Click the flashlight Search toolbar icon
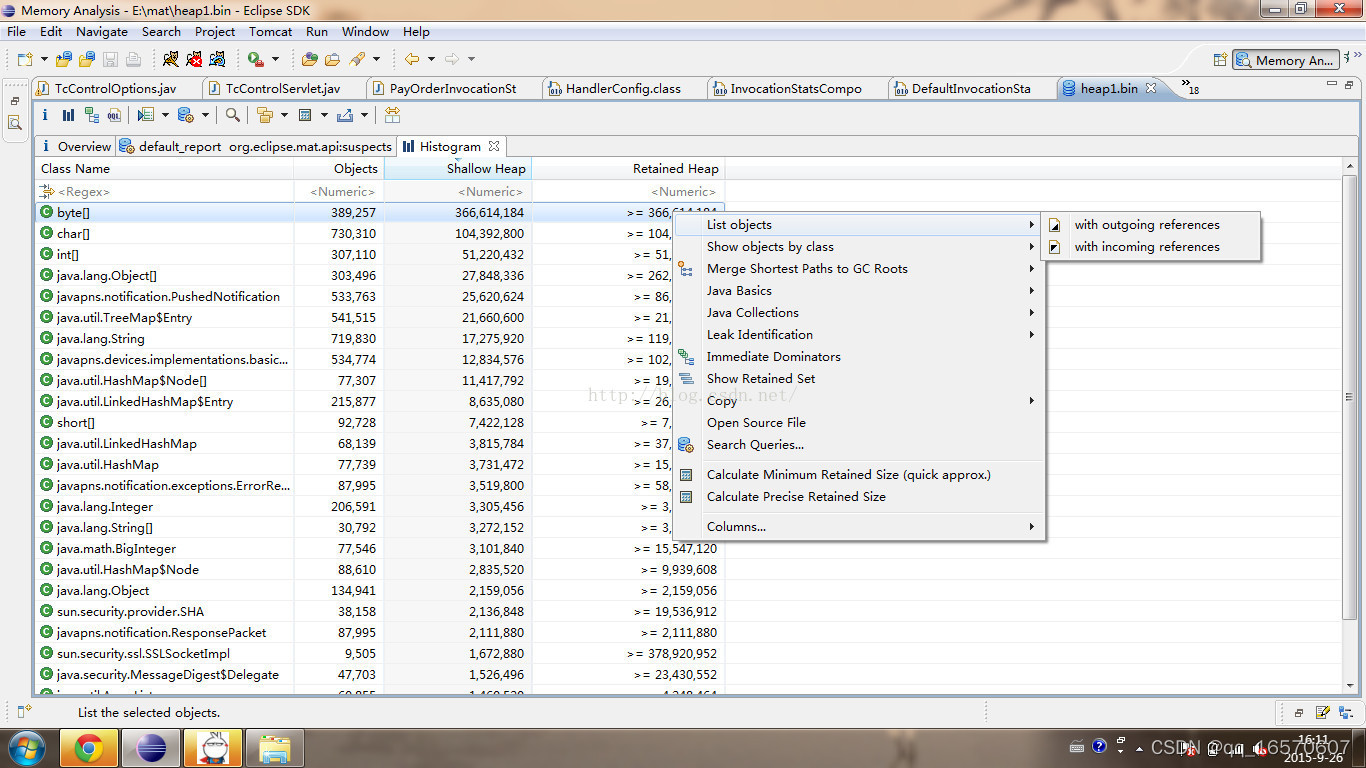Viewport: 1366px width, 768px height. coord(356,59)
